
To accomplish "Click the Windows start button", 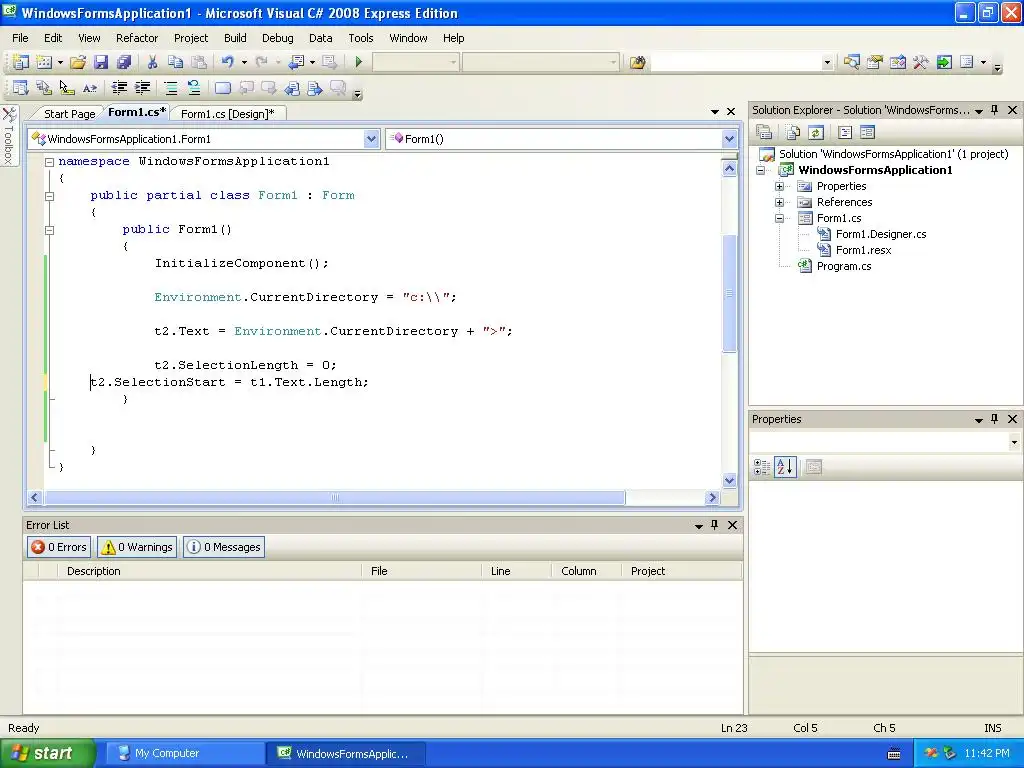I will [x=47, y=754].
